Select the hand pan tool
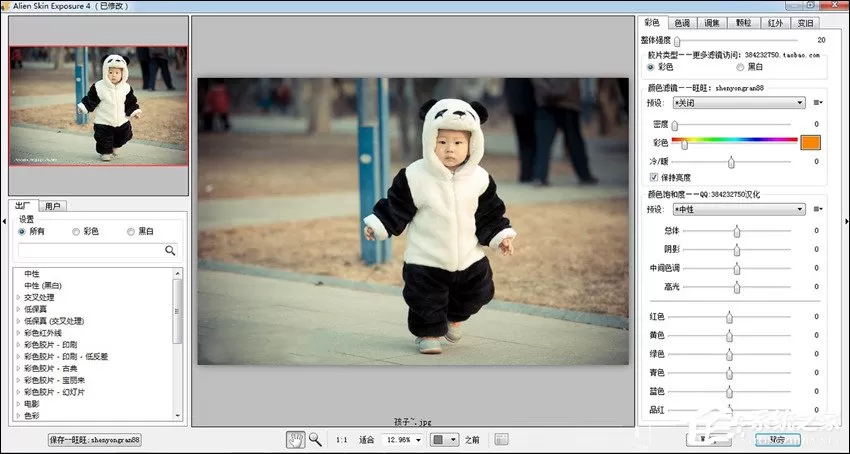 click(295, 439)
